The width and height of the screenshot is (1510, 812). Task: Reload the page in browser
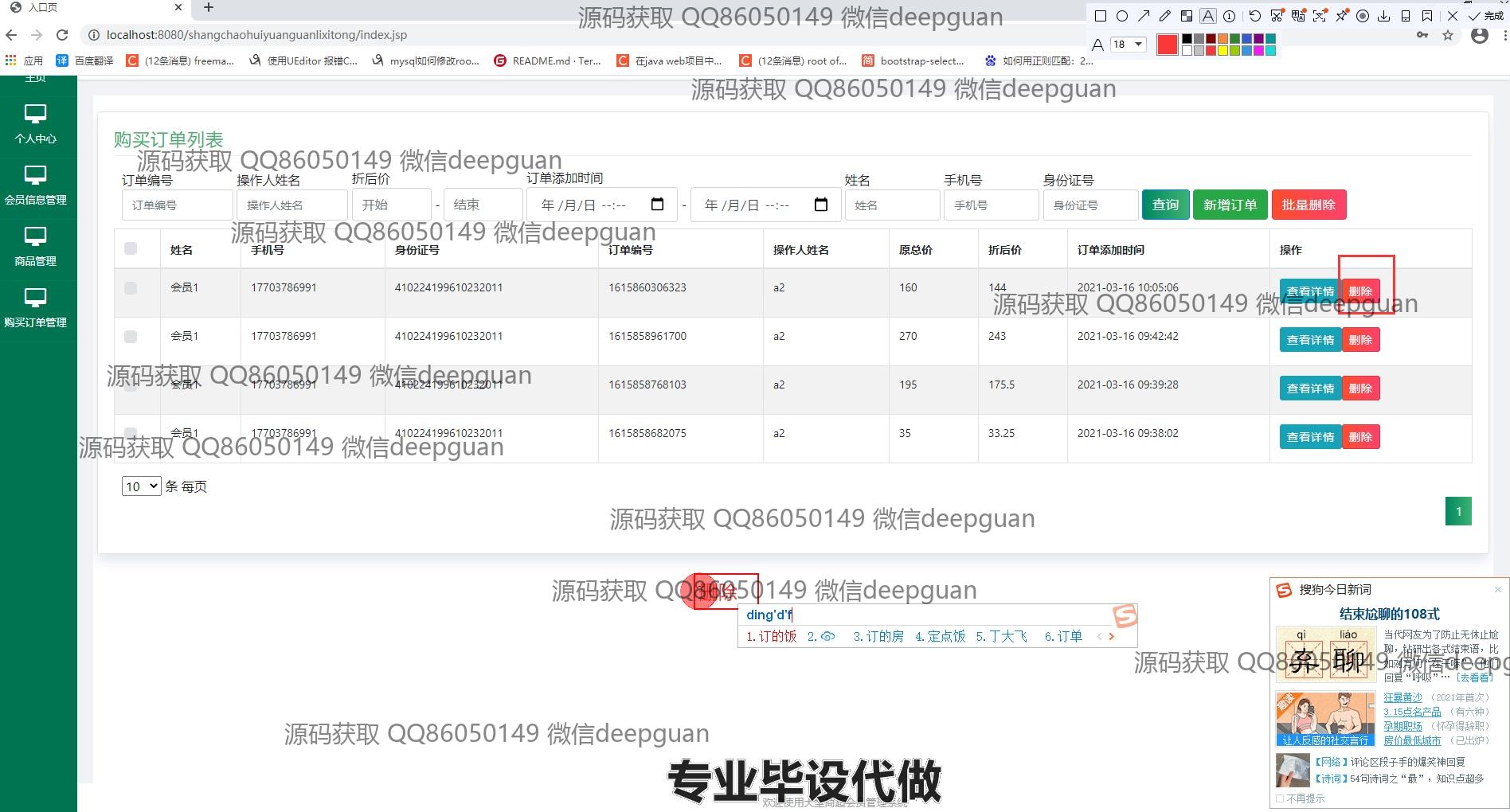click(x=62, y=35)
